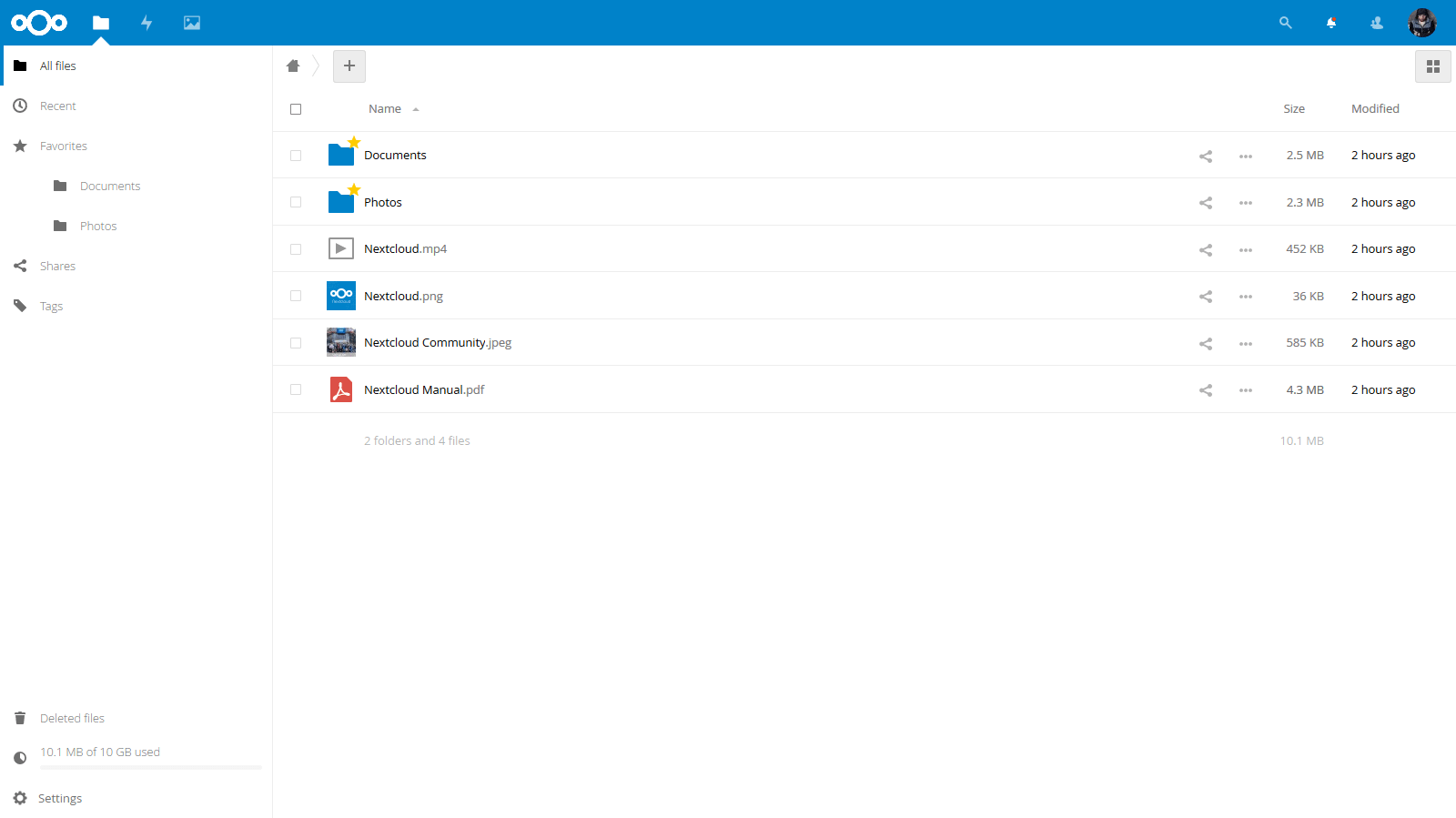Sort by Modified column header
1456x818 pixels.
tap(1375, 109)
